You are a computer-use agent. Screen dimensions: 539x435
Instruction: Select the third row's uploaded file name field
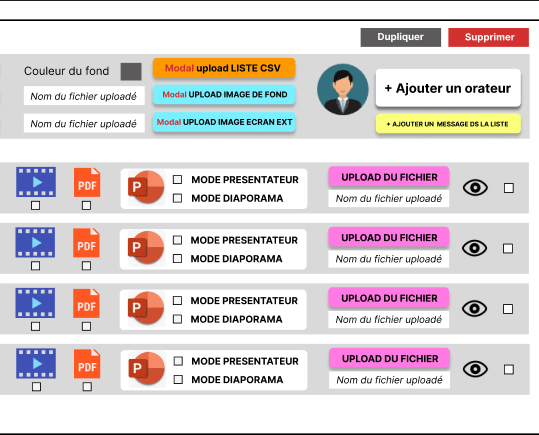(x=389, y=319)
